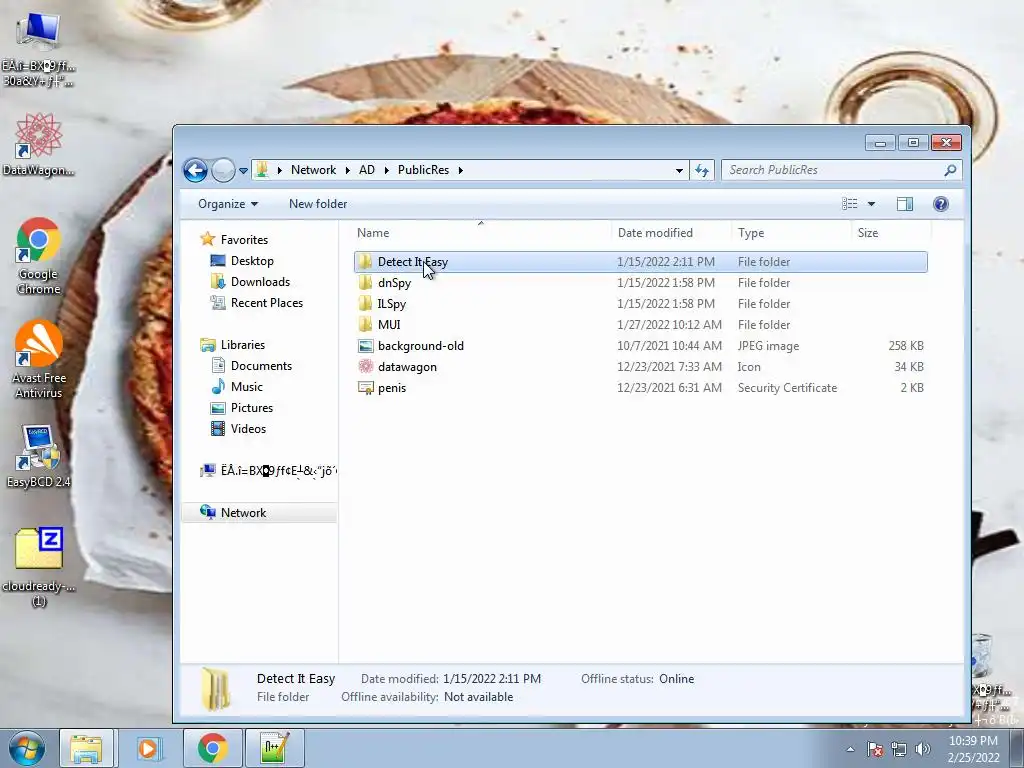Select the EasyBCD 2.4 desktop icon

click(x=39, y=456)
